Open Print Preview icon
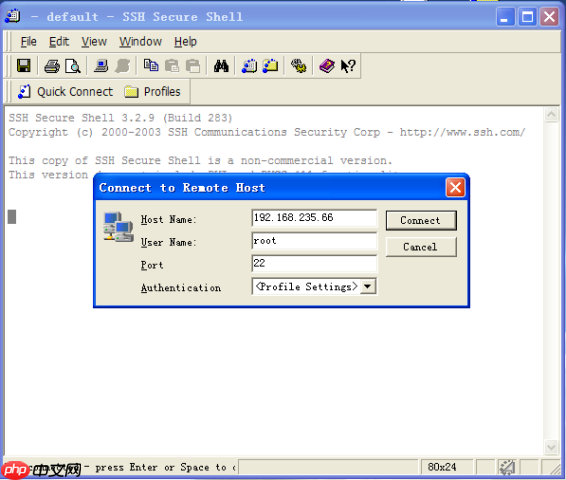566x480 pixels. pos(73,66)
